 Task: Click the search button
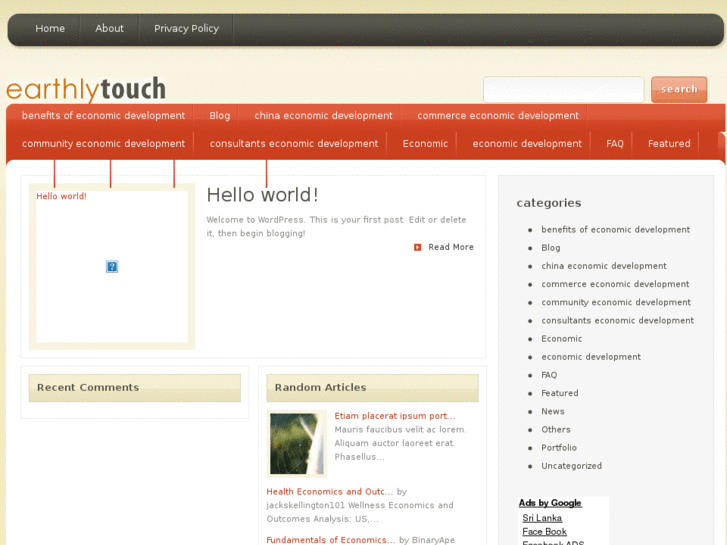(x=679, y=90)
